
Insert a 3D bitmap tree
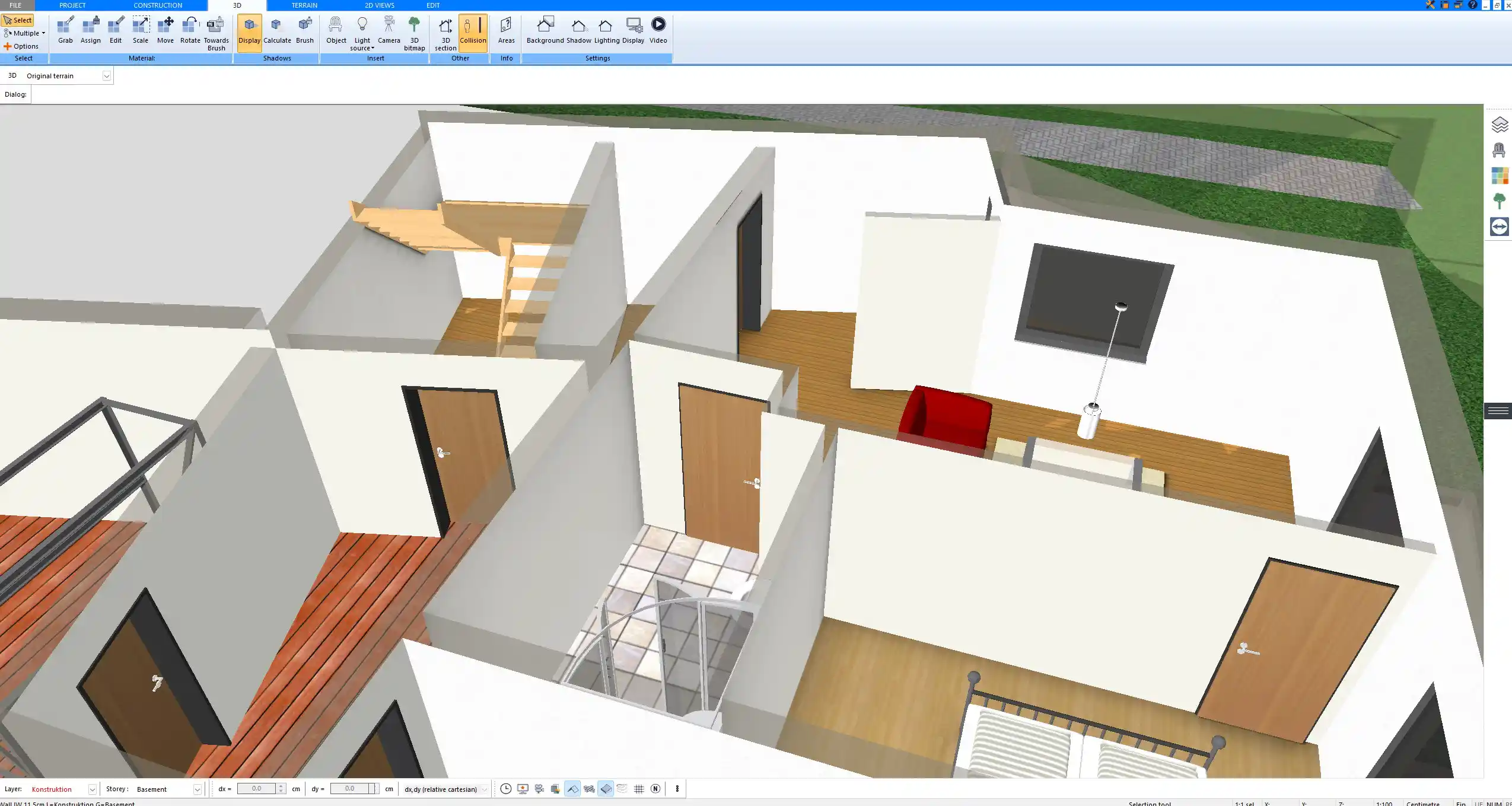pos(414,34)
